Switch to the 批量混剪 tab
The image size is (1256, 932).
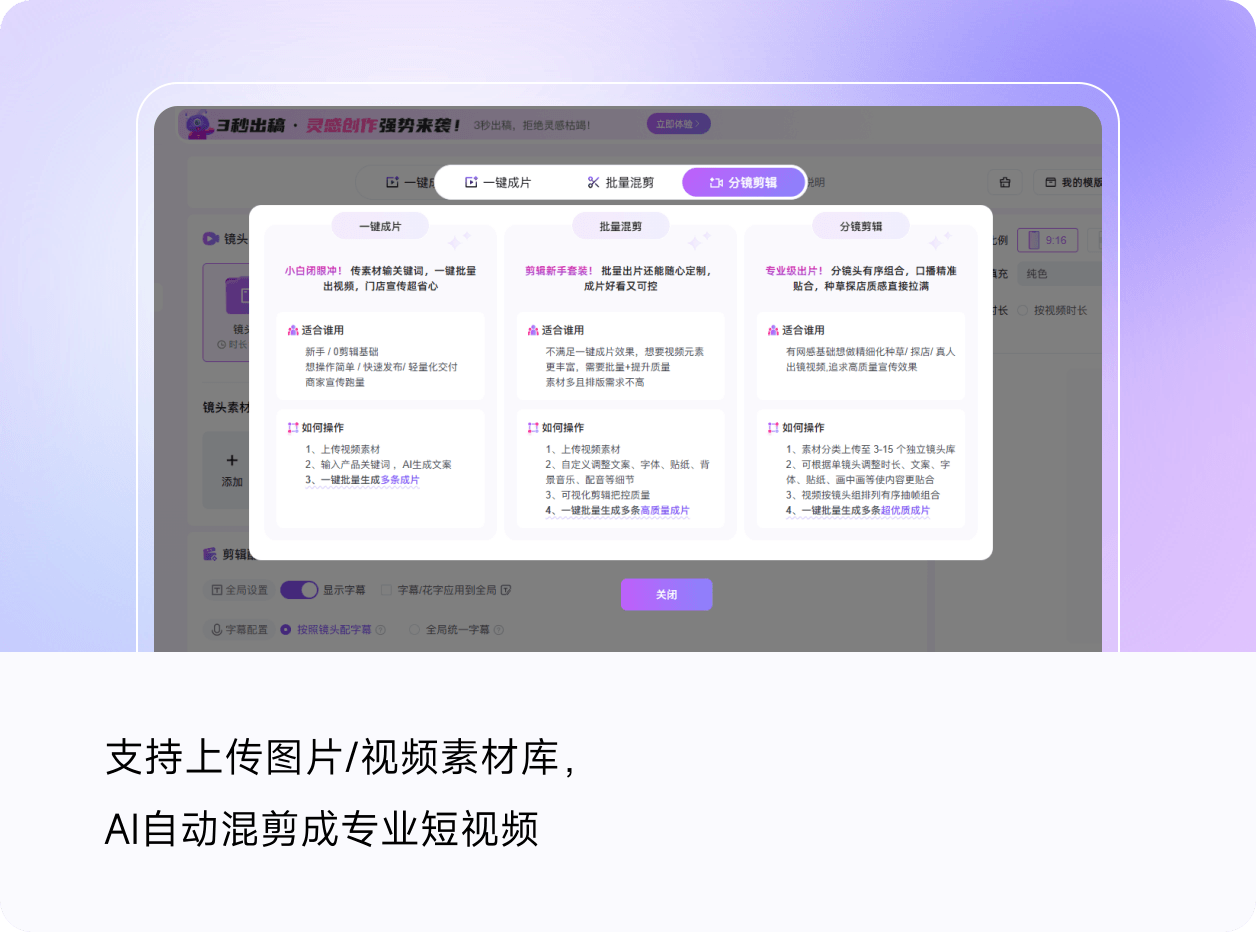coord(620,183)
